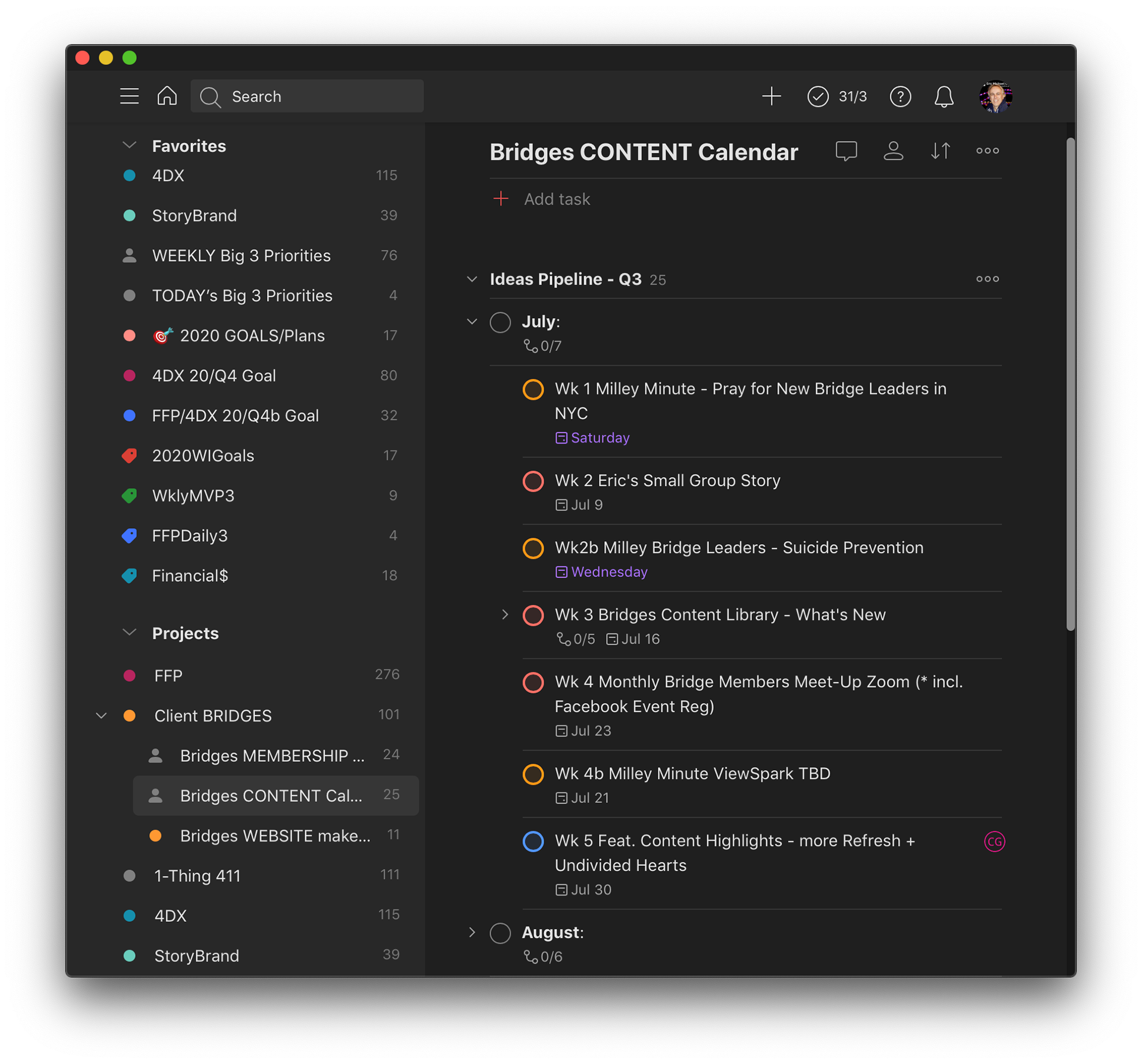Screen dimensions: 1142x1064
Task: Open project more options ellipsis
Action: point(987,151)
